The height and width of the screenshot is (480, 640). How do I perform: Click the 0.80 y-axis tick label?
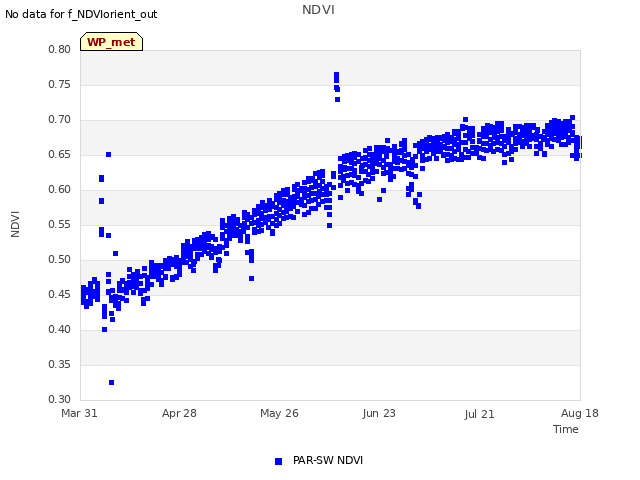[x=60, y=49]
